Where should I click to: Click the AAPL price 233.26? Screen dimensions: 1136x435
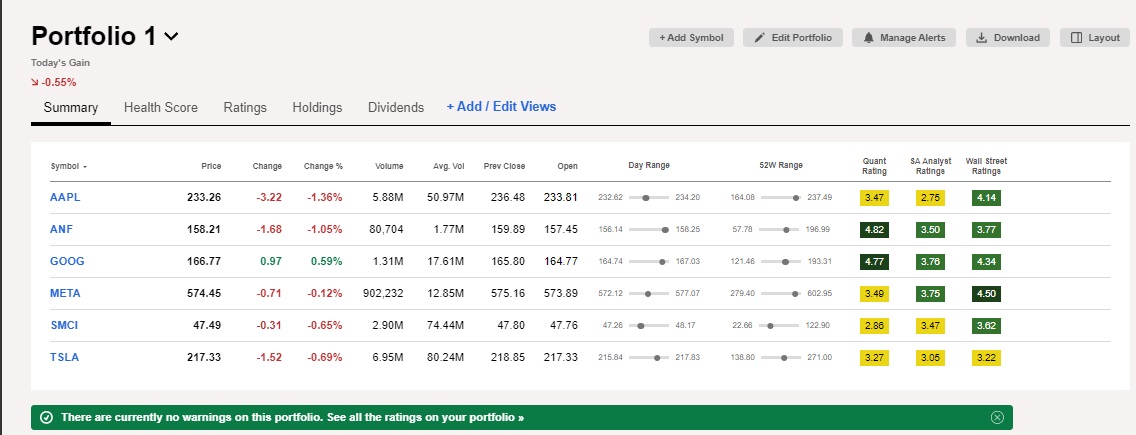coord(206,197)
